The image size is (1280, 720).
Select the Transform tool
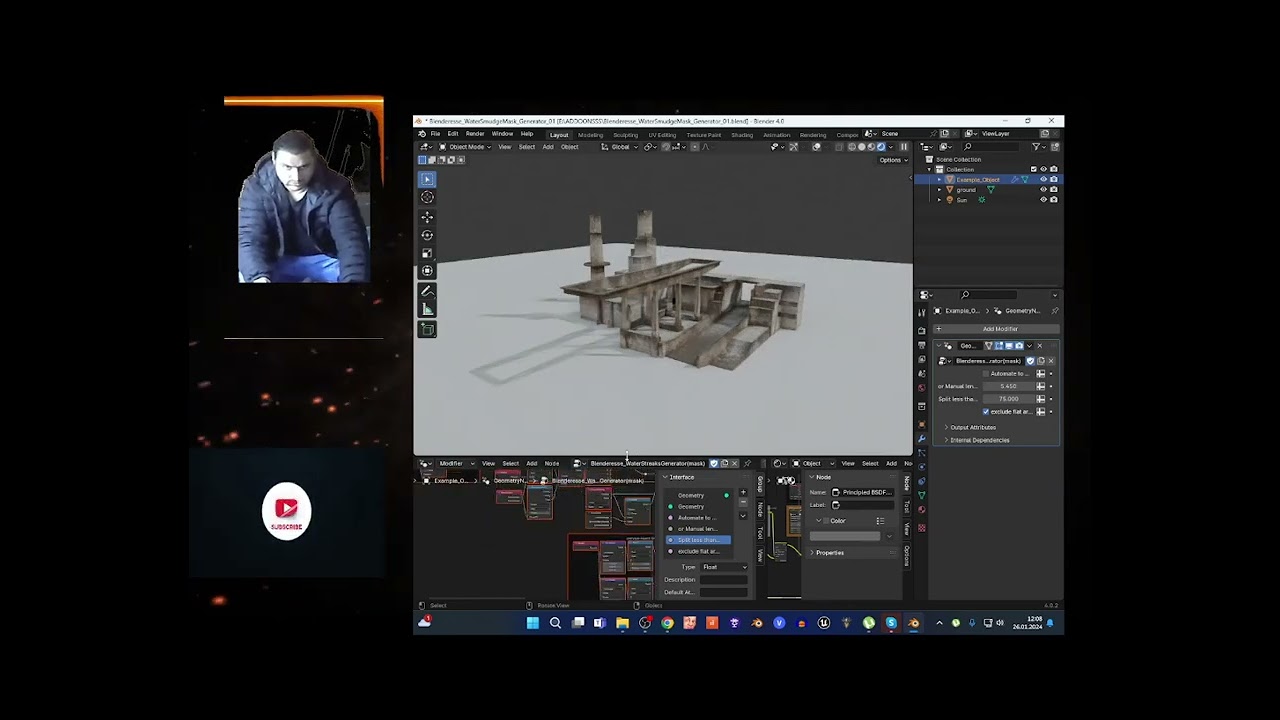427,271
